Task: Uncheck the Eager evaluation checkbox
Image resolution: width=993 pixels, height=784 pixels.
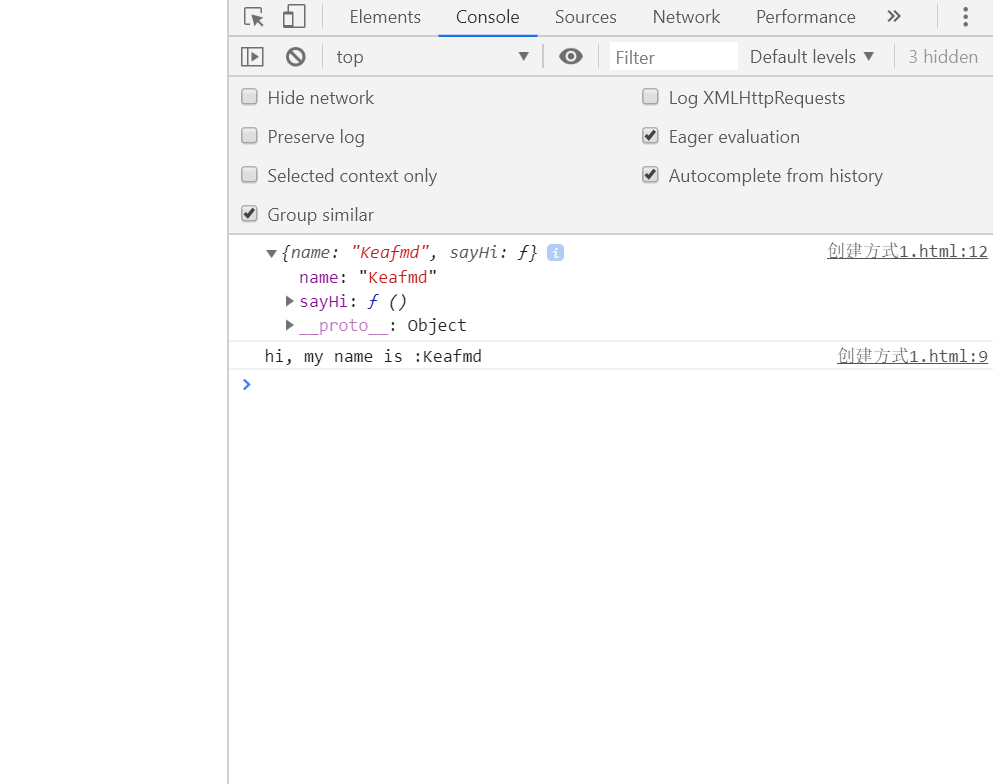Action: coord(650,136)
